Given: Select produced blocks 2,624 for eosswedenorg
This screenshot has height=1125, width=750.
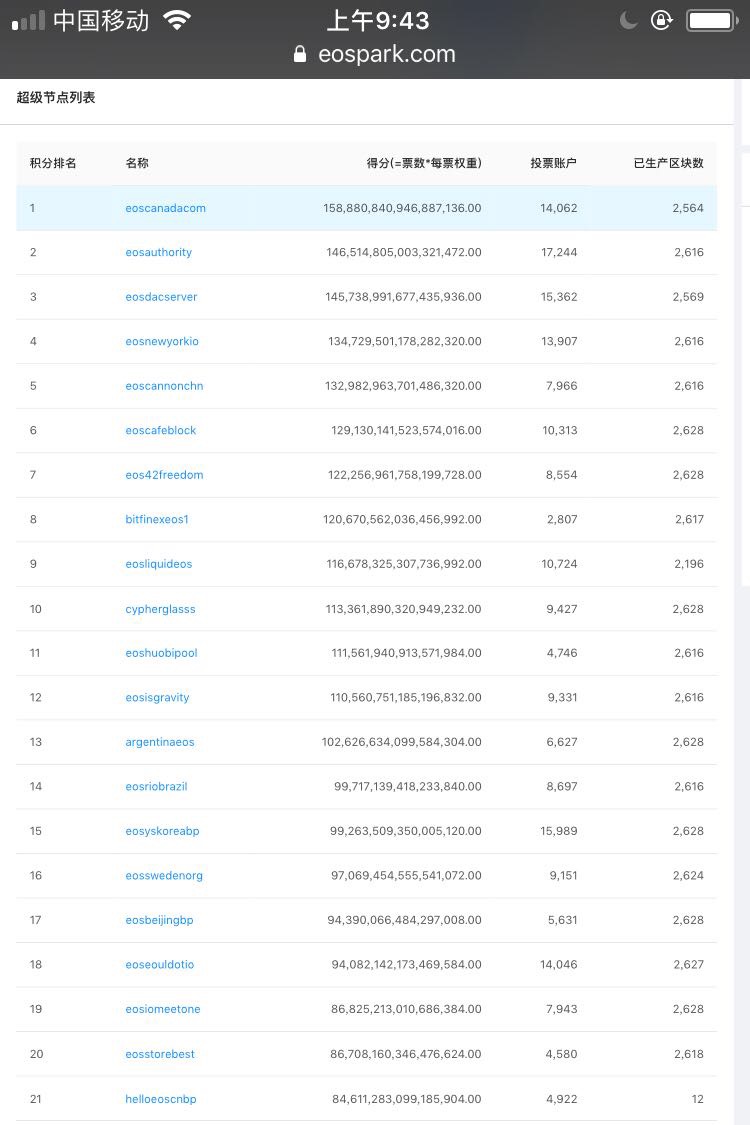Looking at the screenshot, I should click(688, 875).
